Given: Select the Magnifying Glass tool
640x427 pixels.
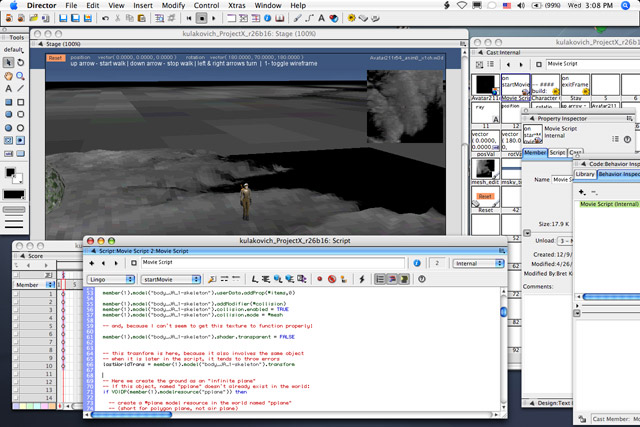Looking at the screenshot, I should coord(20,76).
